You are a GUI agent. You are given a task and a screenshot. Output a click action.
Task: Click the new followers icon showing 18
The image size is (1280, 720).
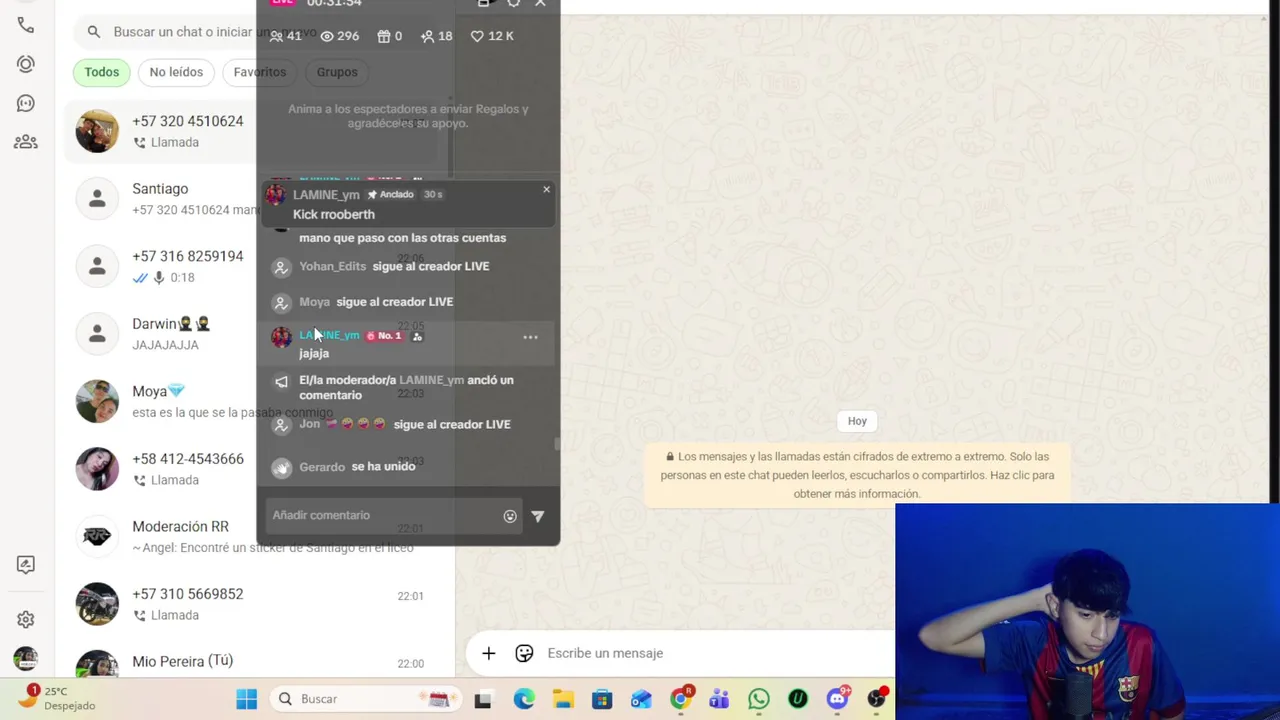pyautogui.click(x=428, y=36)
